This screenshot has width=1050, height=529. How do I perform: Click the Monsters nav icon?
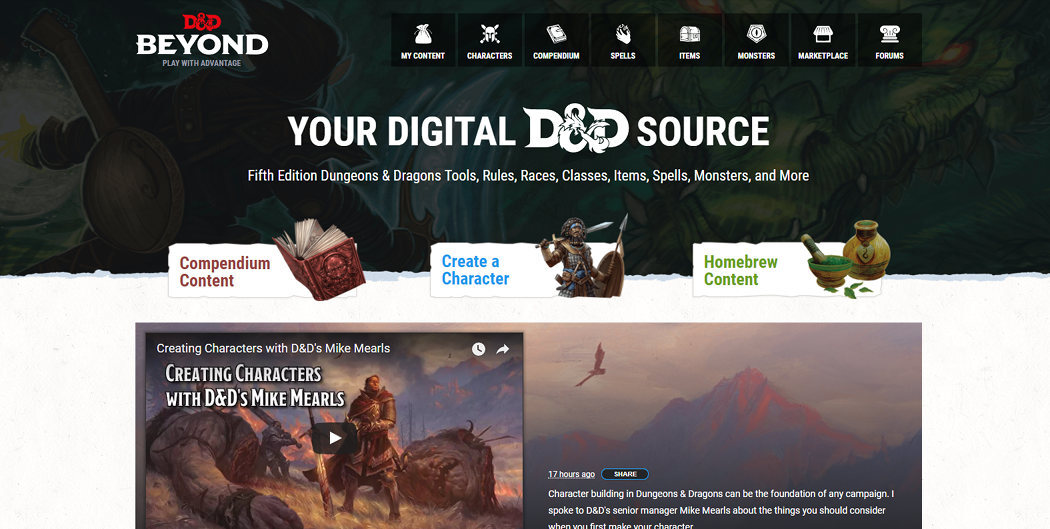coord(756,34)
